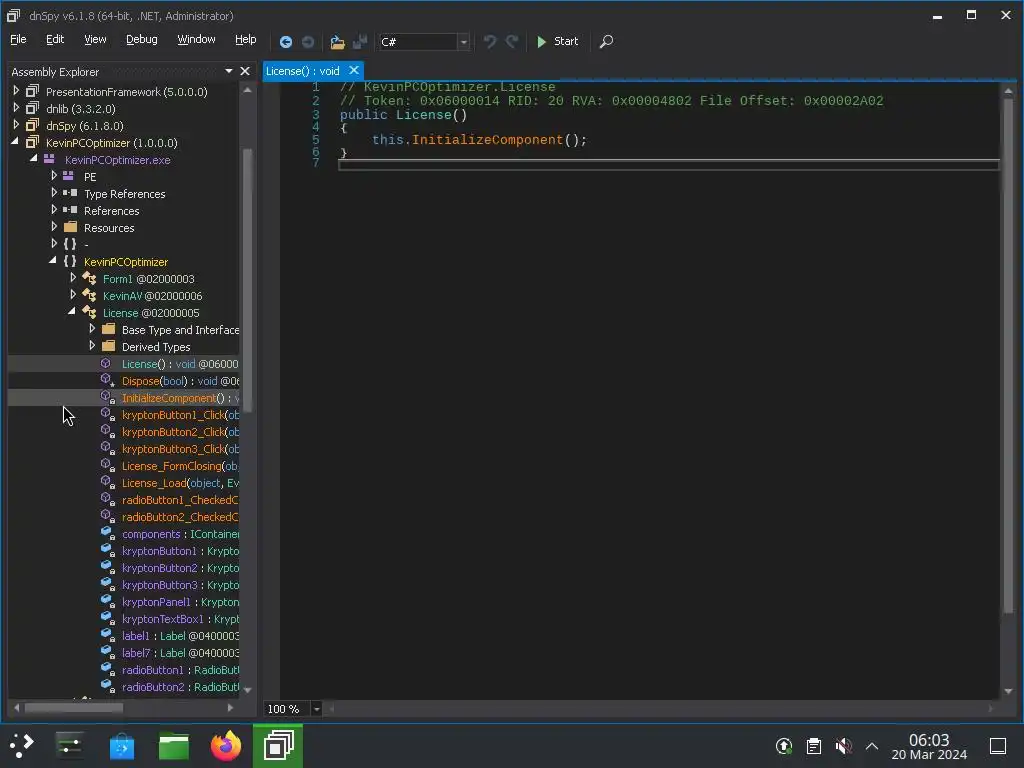Select the Dispose(bool) method
Viewport: 1024px width, 768px height.
point(180,381)
